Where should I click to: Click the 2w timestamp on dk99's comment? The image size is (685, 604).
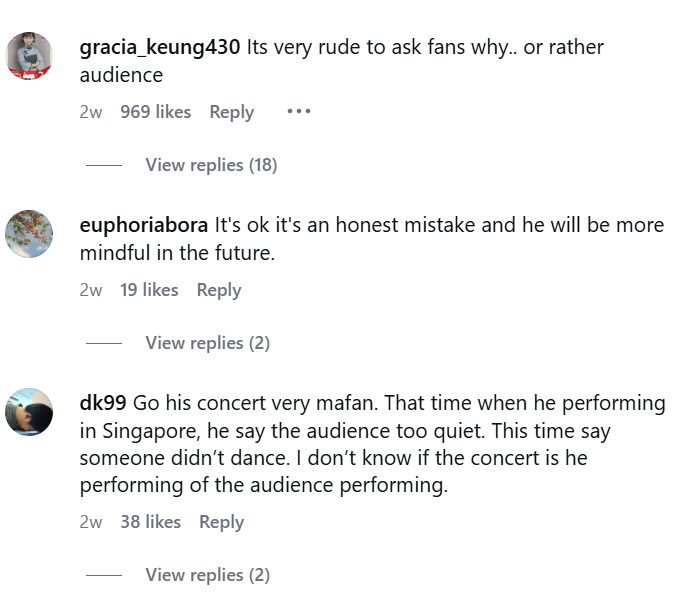(90, 522)
